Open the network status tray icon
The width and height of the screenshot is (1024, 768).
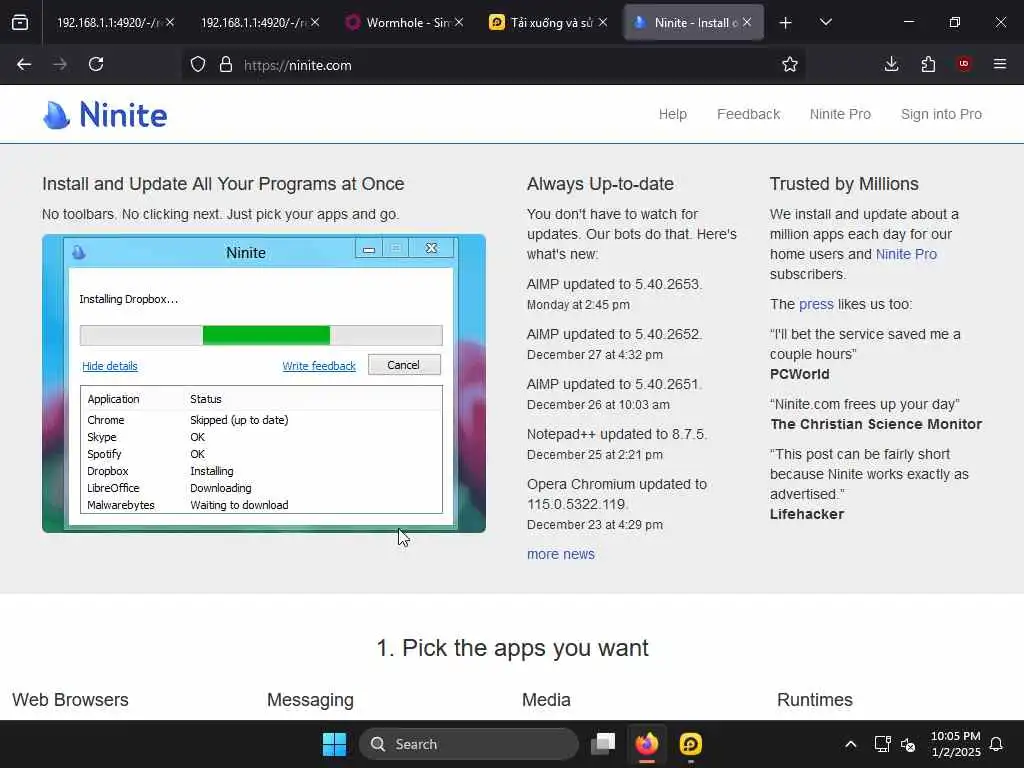click(x=882, y=744)
